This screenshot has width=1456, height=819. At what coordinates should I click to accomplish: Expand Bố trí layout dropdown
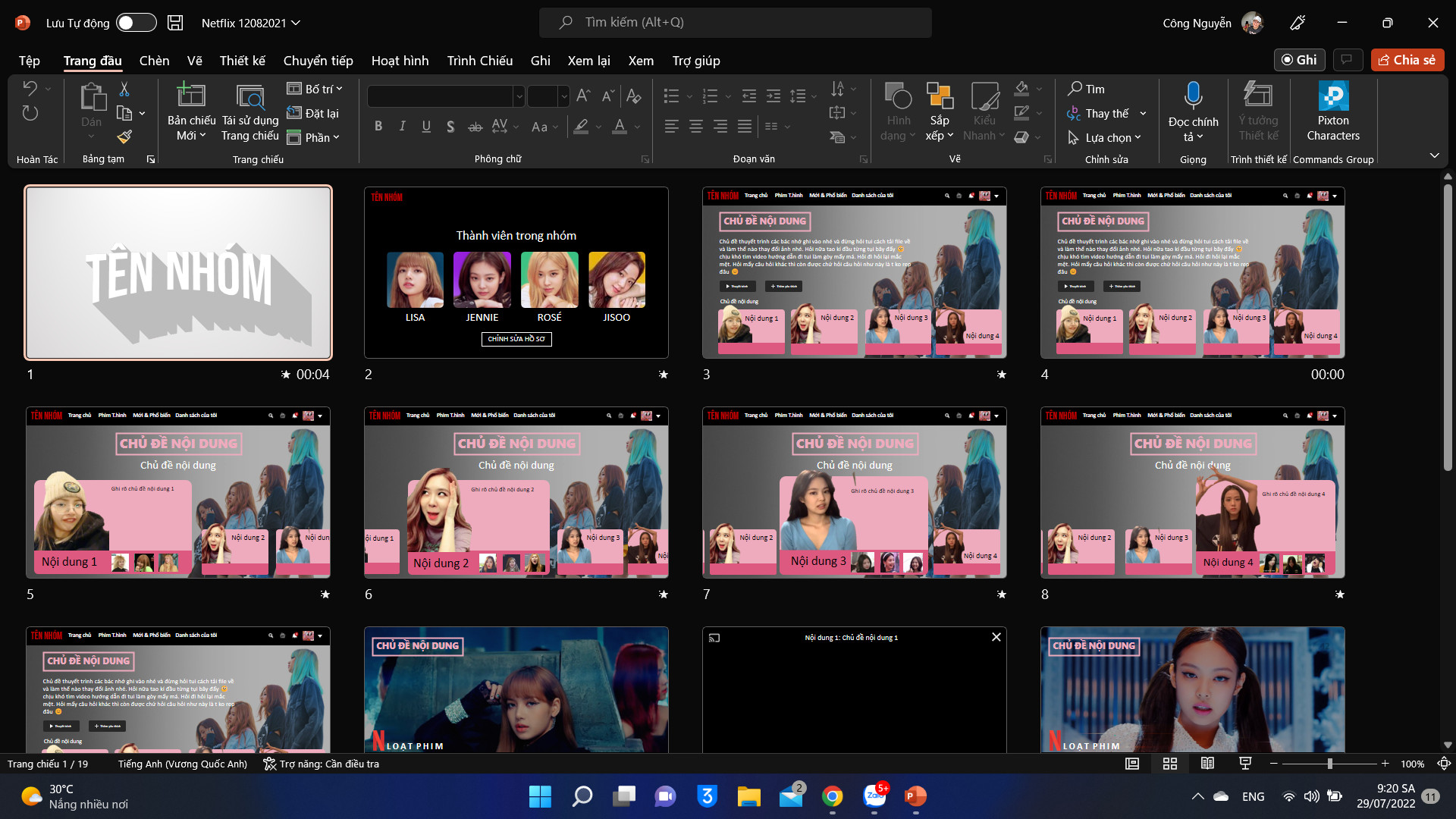pyautogui.click(x=346, y=88)
